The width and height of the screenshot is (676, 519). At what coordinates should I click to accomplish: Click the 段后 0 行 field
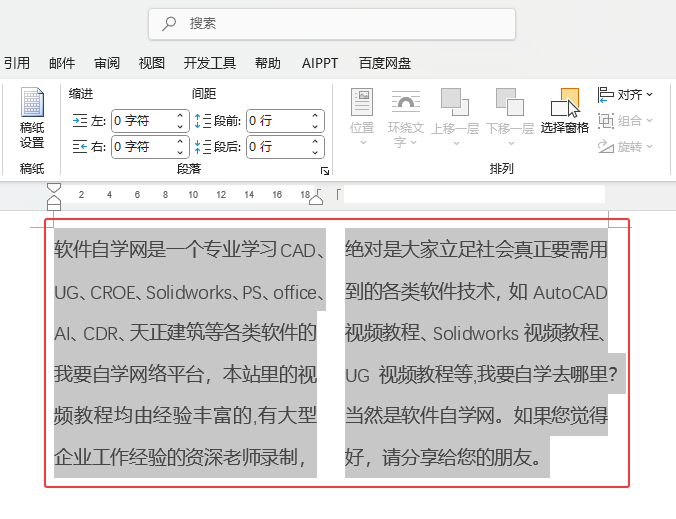click(x=285, y=147)
